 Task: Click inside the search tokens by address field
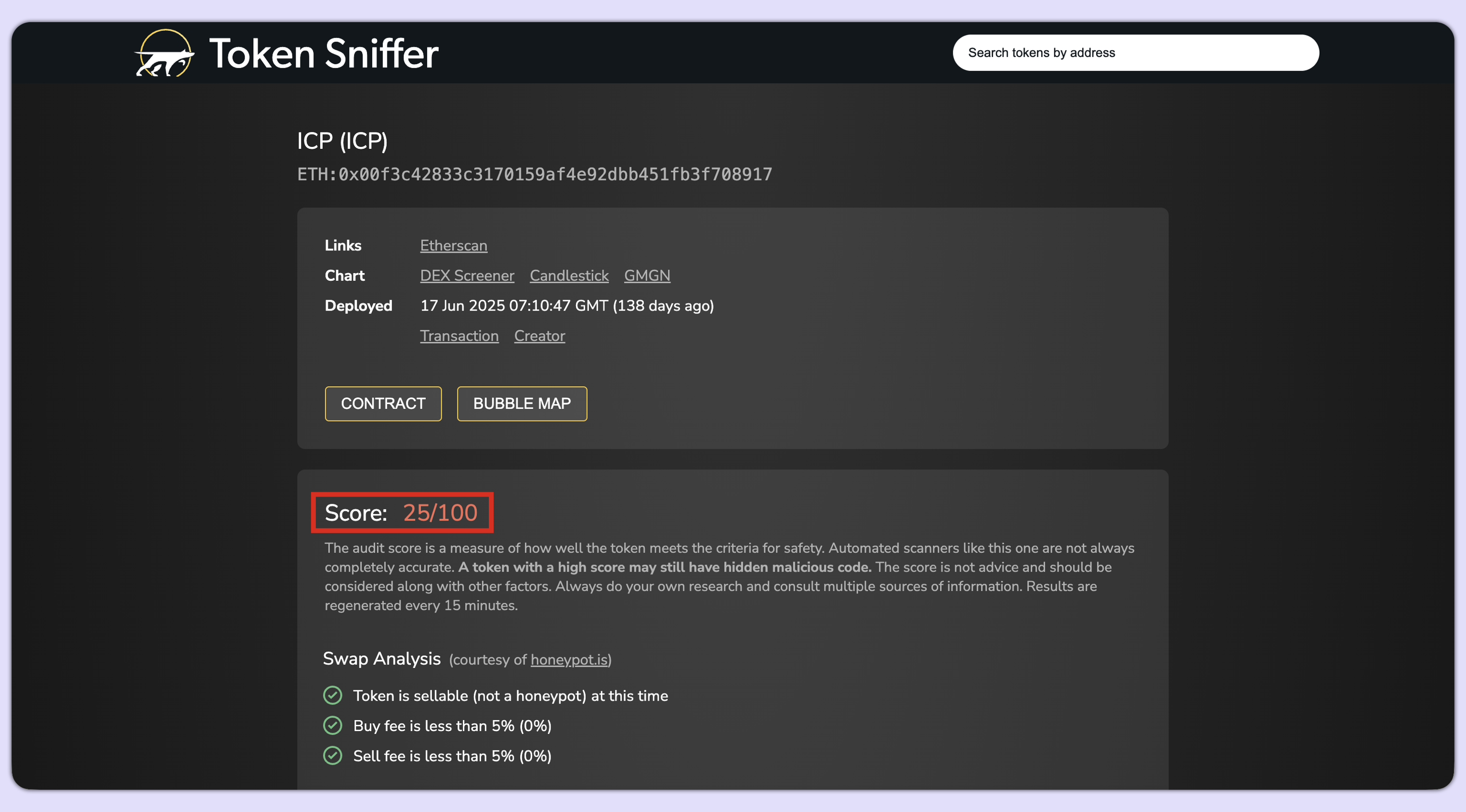click(x=1136, y=52)
